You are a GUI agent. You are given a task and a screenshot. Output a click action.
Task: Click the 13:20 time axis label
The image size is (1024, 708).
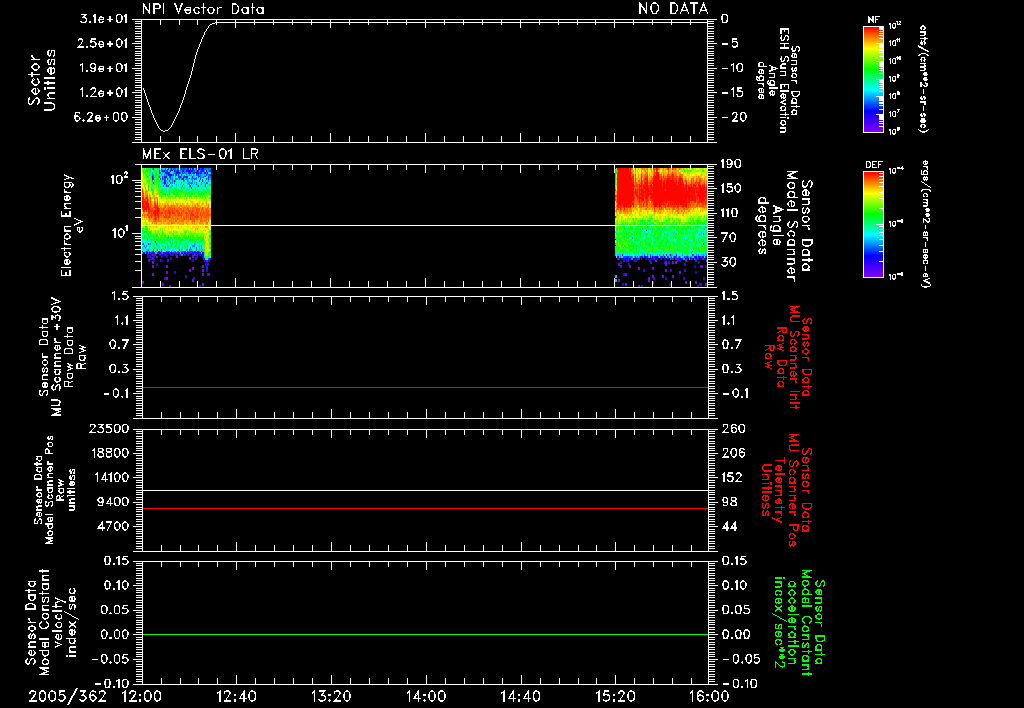[x=331, y=696]
